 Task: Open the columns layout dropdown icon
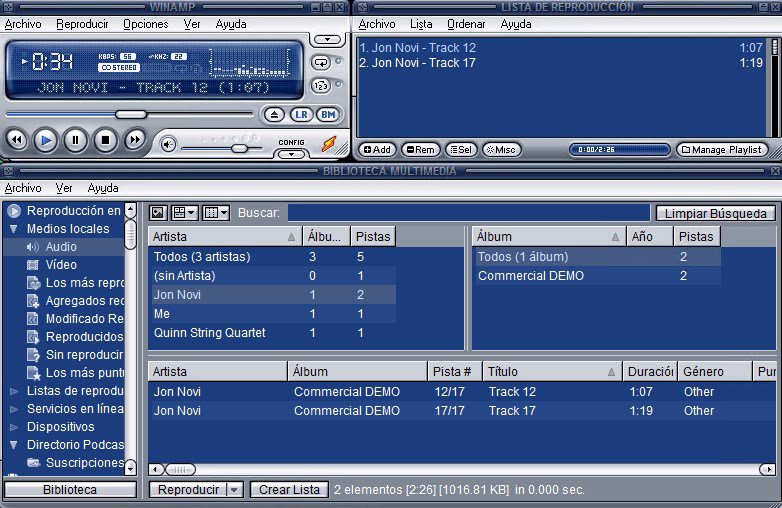point(215,213)
